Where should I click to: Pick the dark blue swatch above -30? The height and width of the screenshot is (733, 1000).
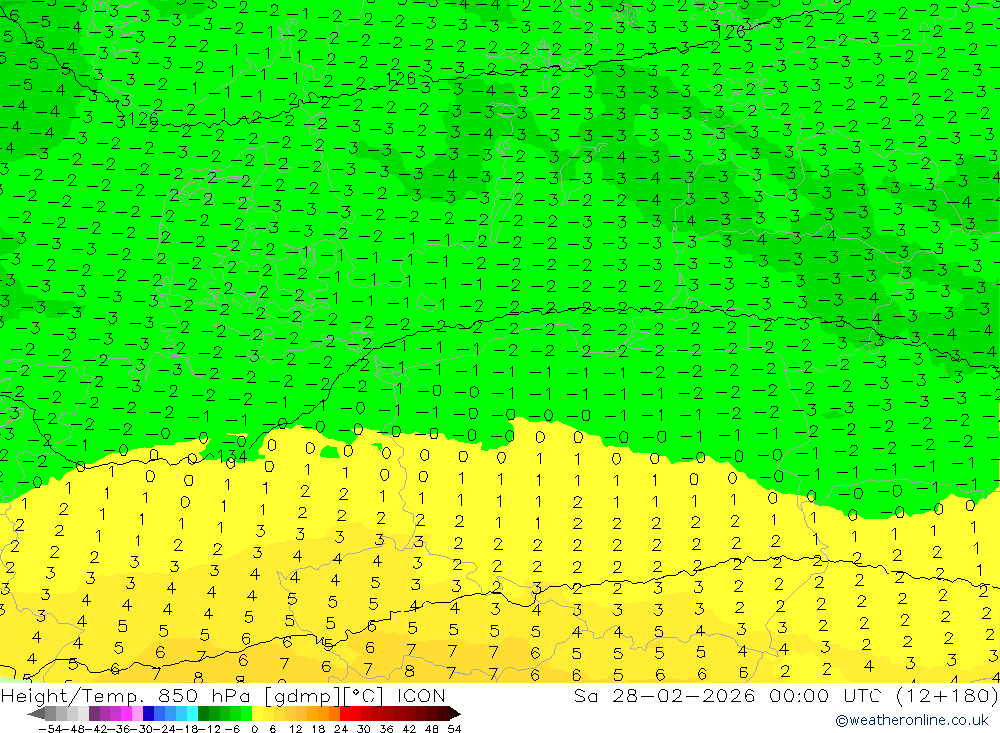coord(148,713)
